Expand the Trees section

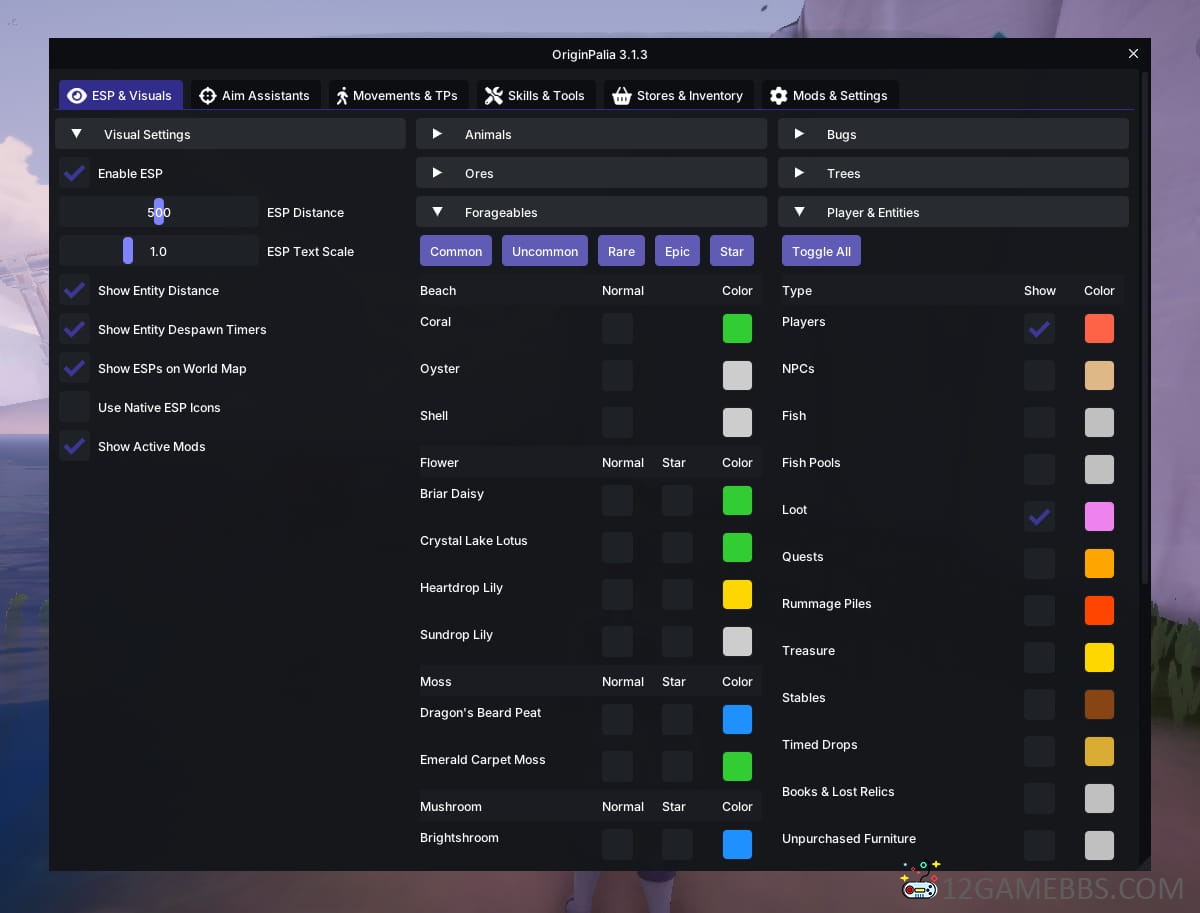[x=953, y=173]
